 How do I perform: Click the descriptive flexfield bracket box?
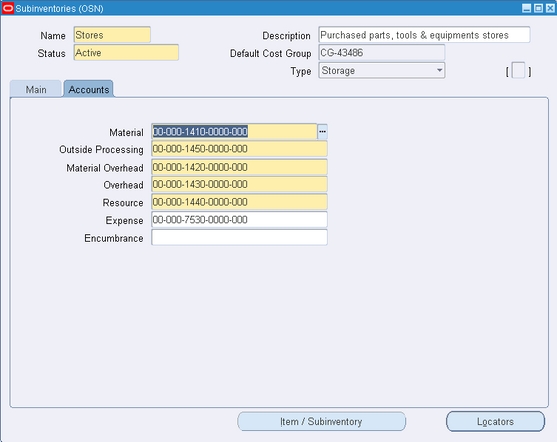coord(518,70)
